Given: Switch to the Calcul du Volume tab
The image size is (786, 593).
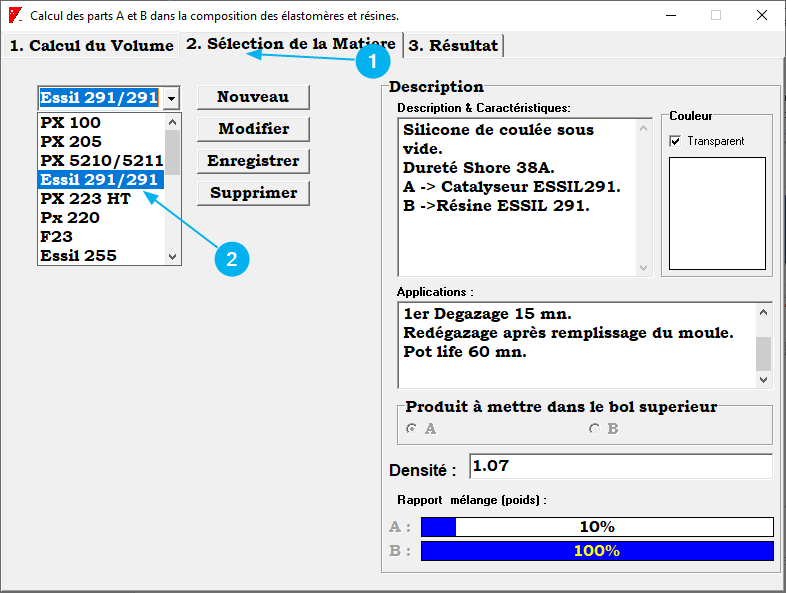Looking at the screenshot, I should [91, 46].
